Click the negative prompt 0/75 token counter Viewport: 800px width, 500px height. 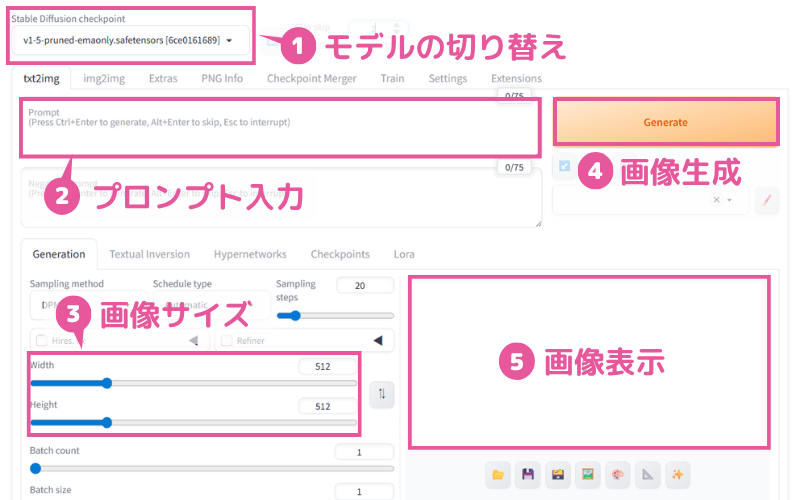[514, 167]
